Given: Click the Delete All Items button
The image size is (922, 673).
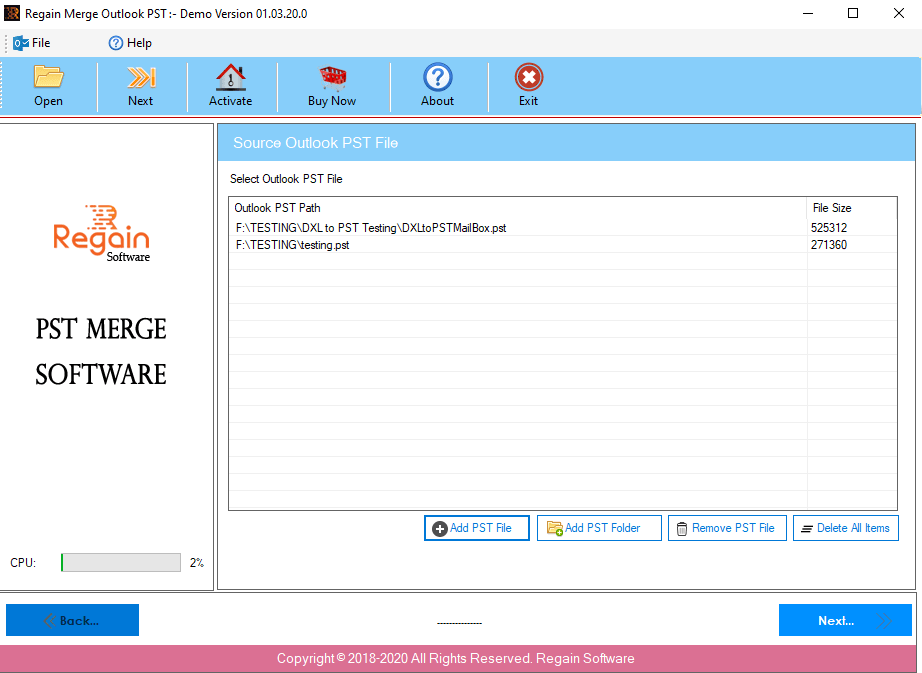Looking at the screenshot, I should [x=846, y=528].
